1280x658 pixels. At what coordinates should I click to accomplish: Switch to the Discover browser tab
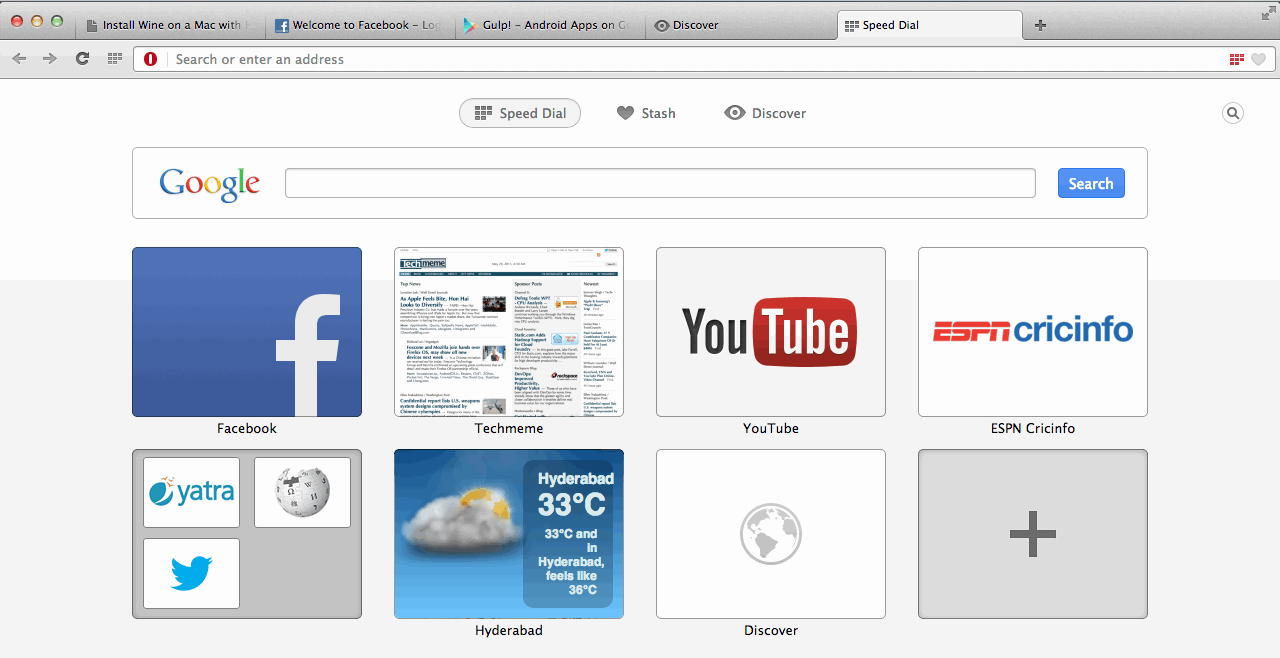[x=738, y=25]
